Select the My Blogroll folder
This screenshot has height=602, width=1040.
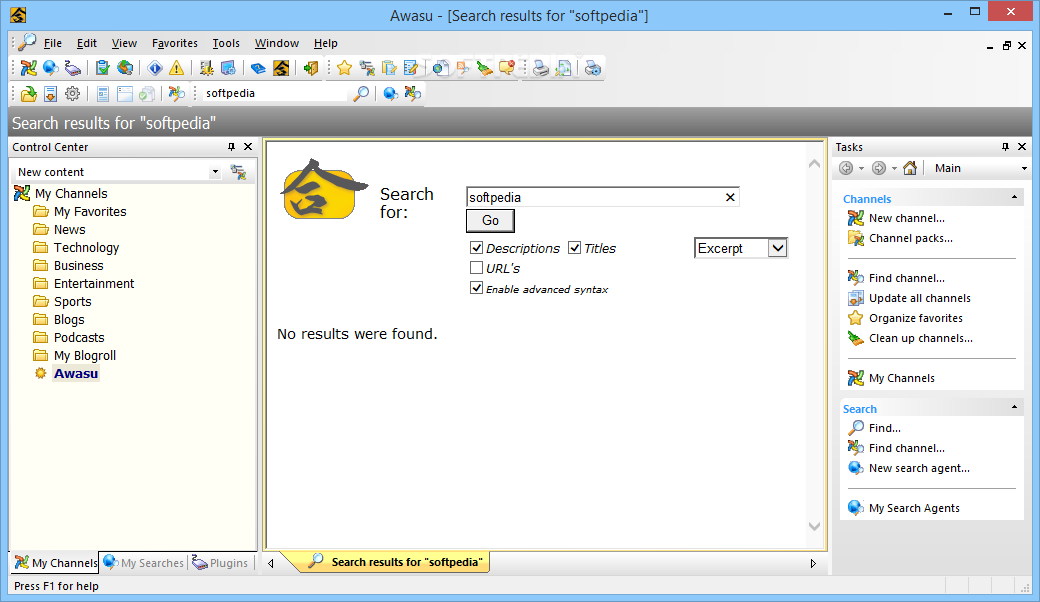click(85, 355)
